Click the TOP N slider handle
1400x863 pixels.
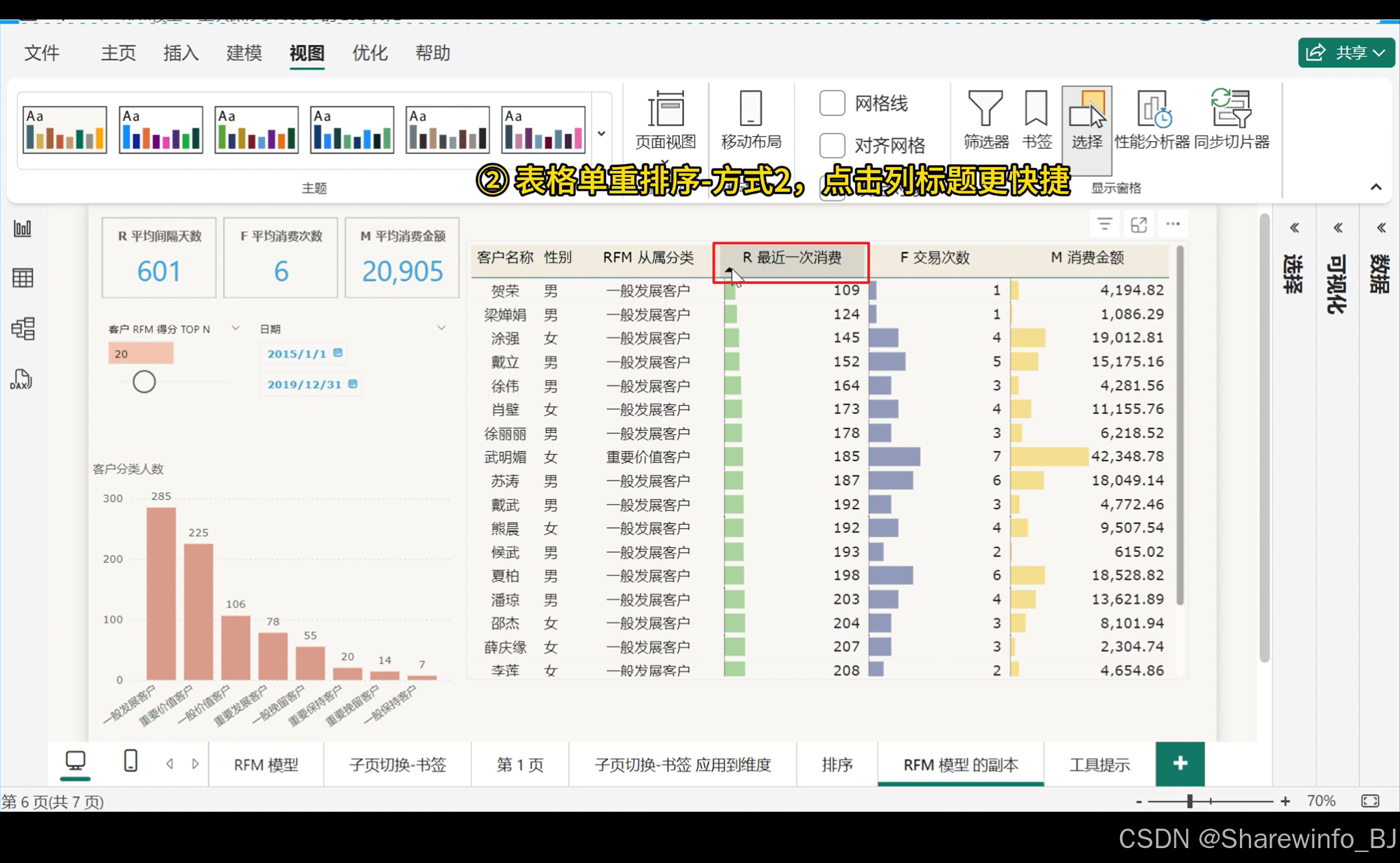click(x=144, y=382)
